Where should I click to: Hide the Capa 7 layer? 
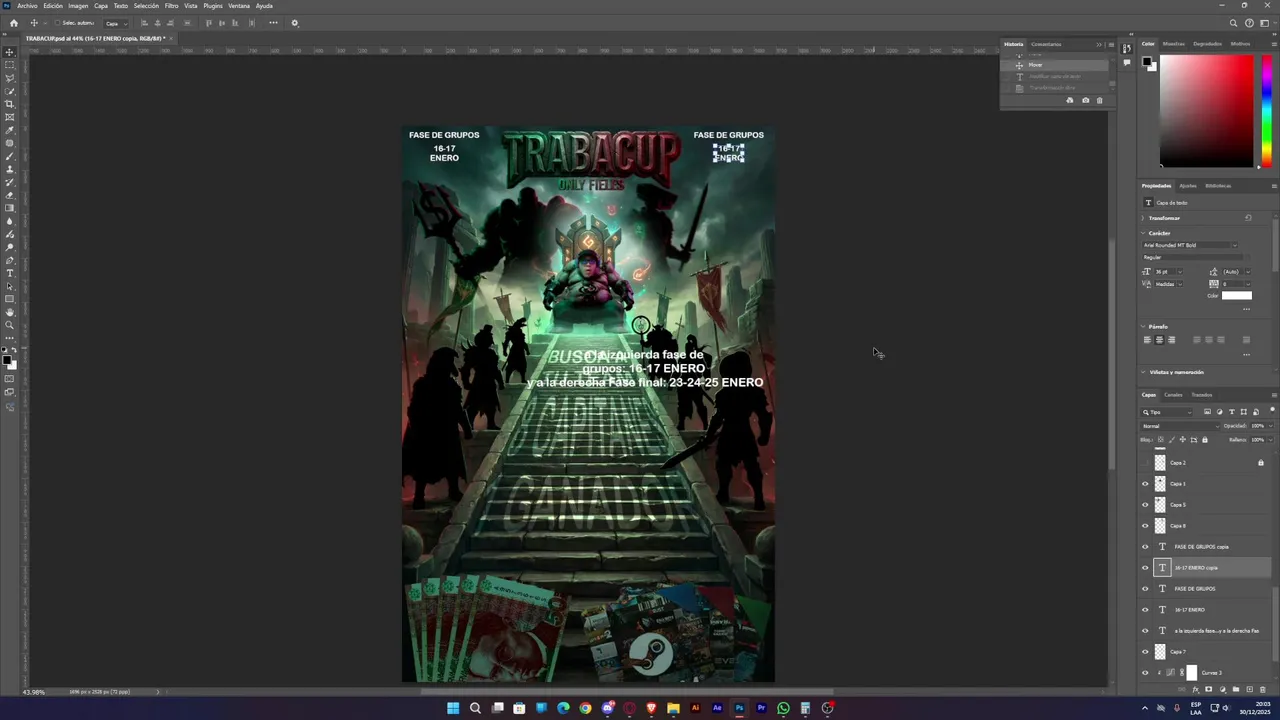pos(1145,652)
